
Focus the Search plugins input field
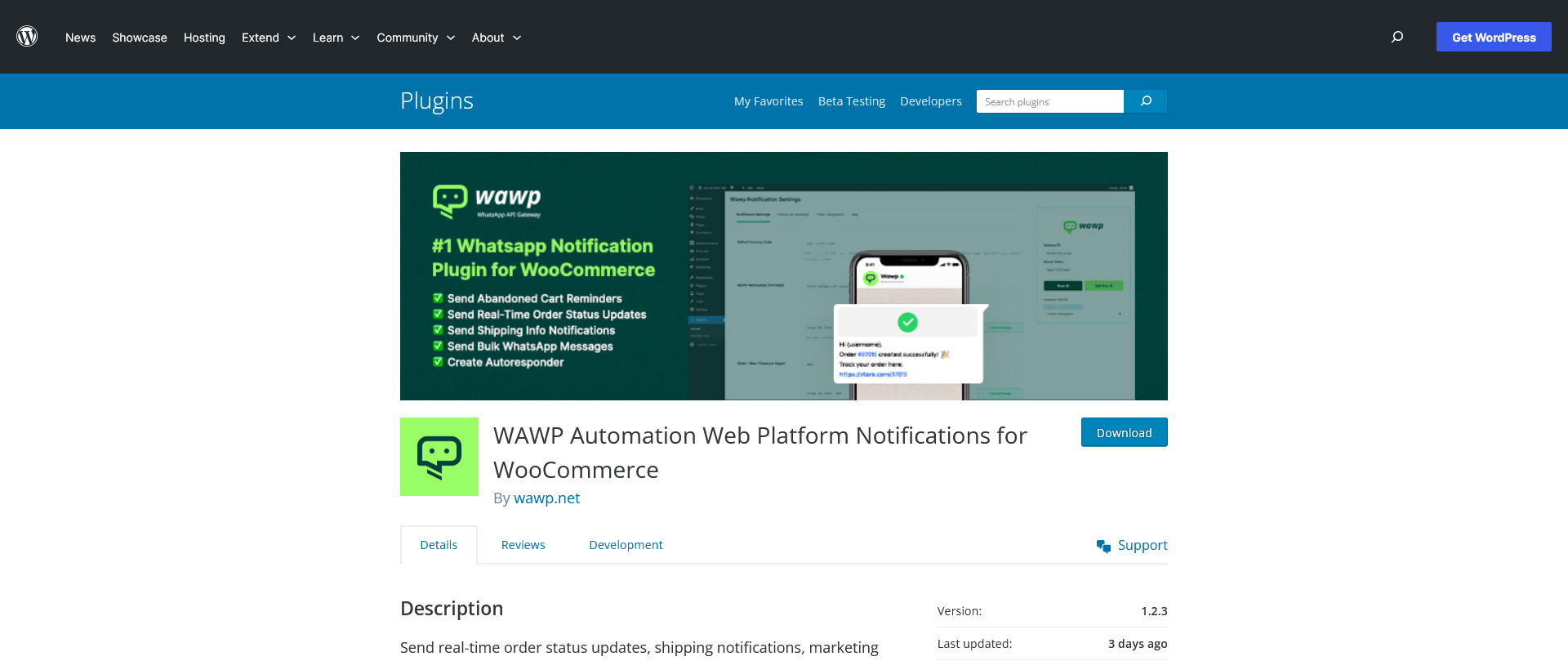(1049, 101)
